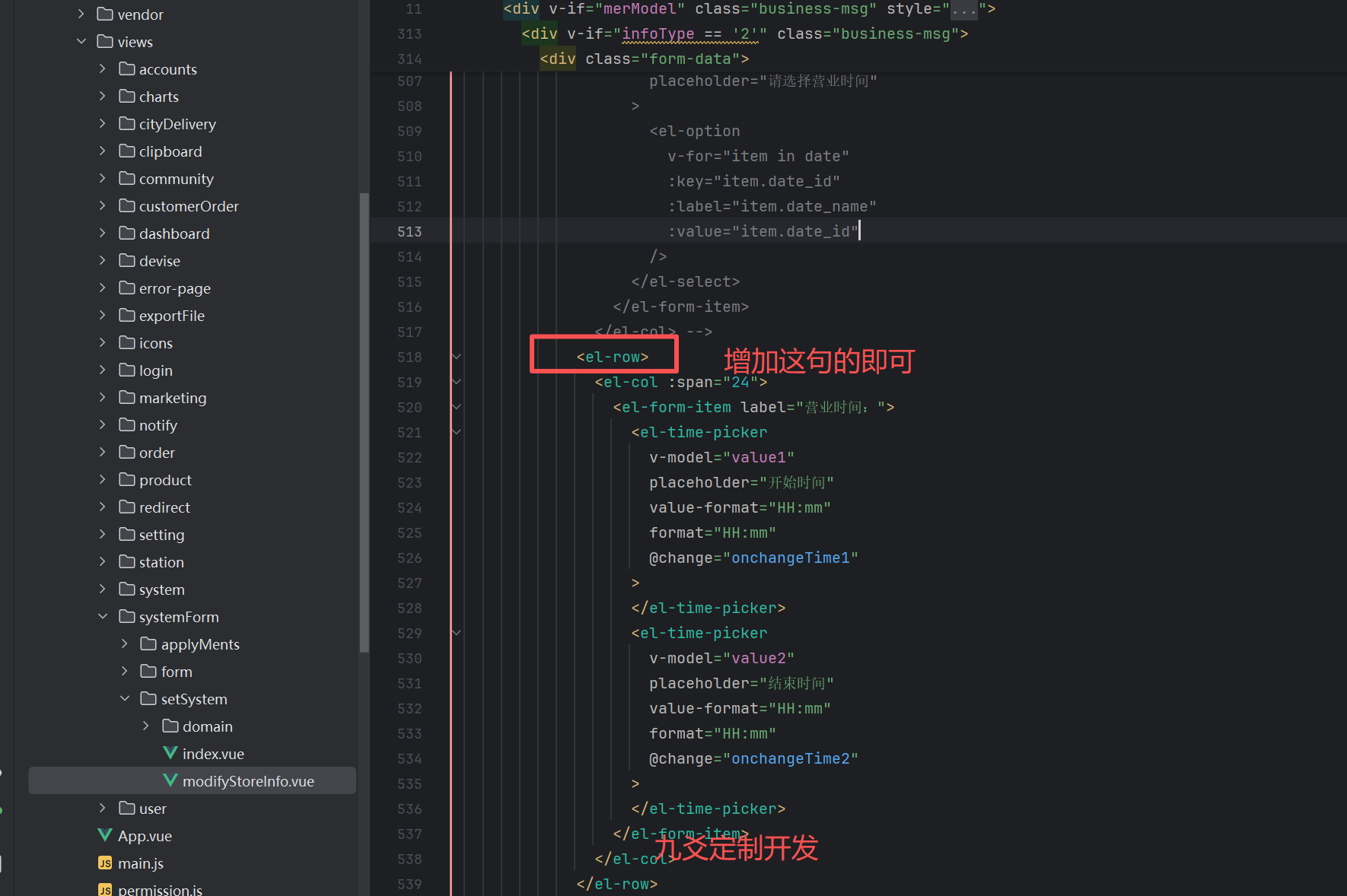1347x896 pixels.
Task: Click the domain folder icon
Action: click(170, 726)
